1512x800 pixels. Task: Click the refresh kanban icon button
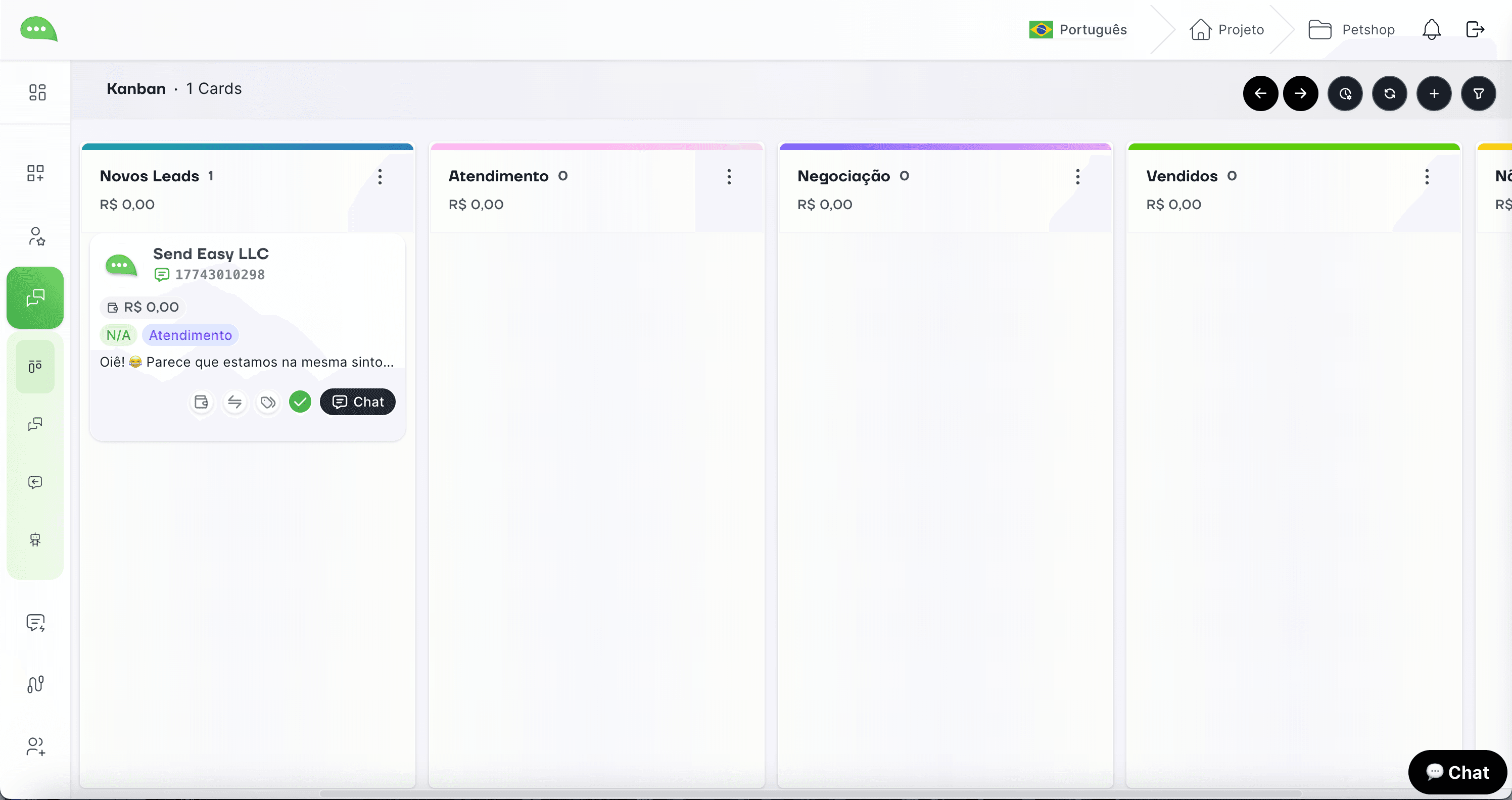tap(1389, 93)
